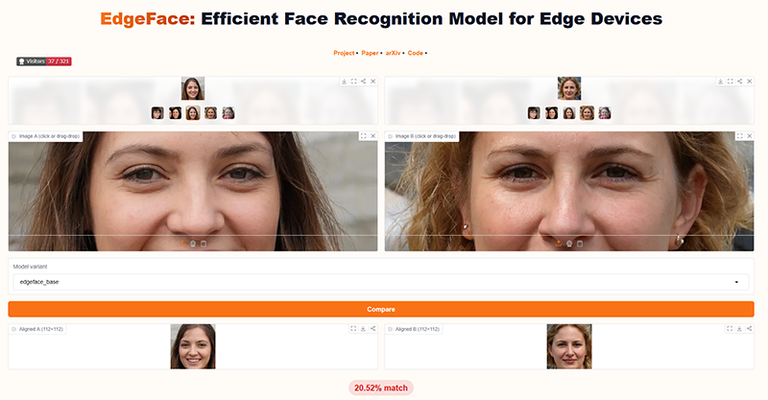
Task: Expand Aligned B image to fullscreen
Action: point(730,329)
